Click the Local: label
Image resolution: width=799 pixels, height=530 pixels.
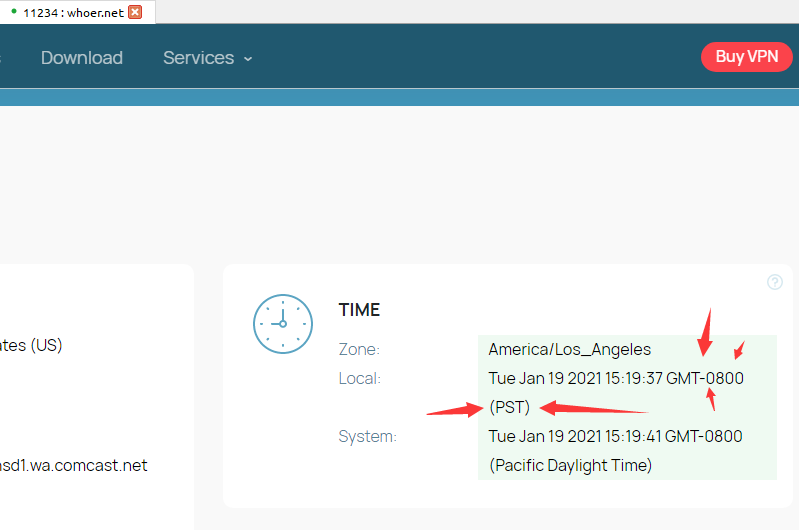pyautogui.click(x=360, y=379)
